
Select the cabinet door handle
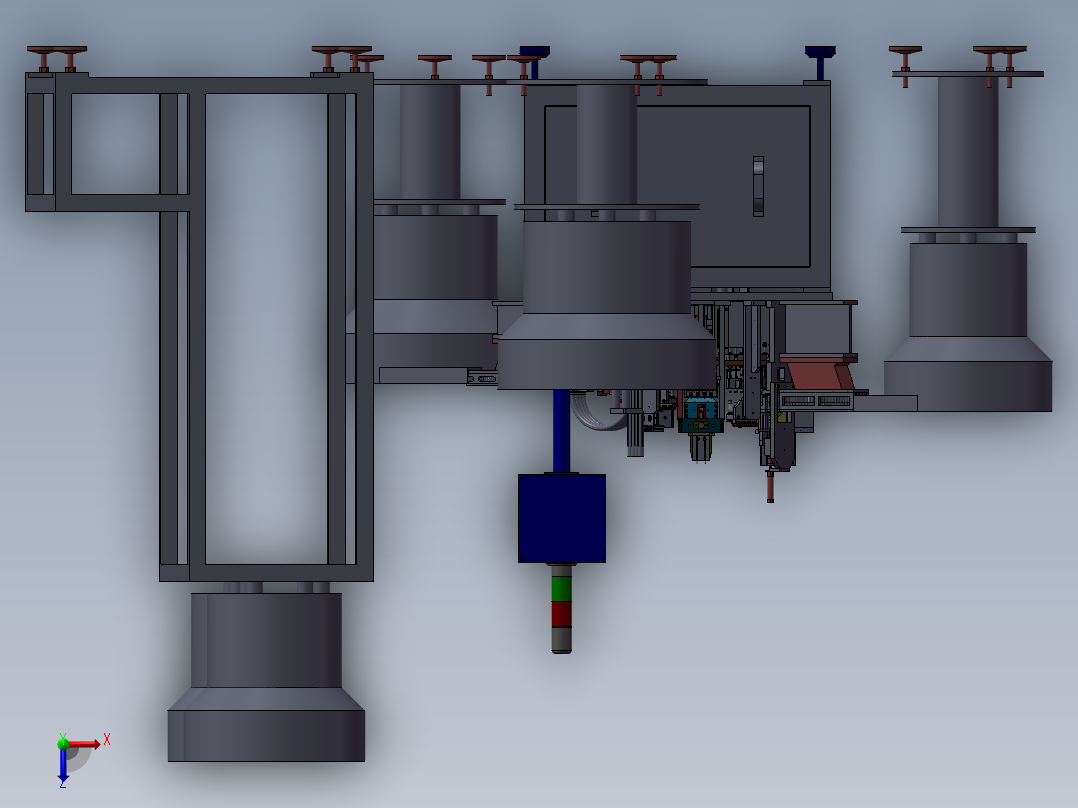[758, 186]
